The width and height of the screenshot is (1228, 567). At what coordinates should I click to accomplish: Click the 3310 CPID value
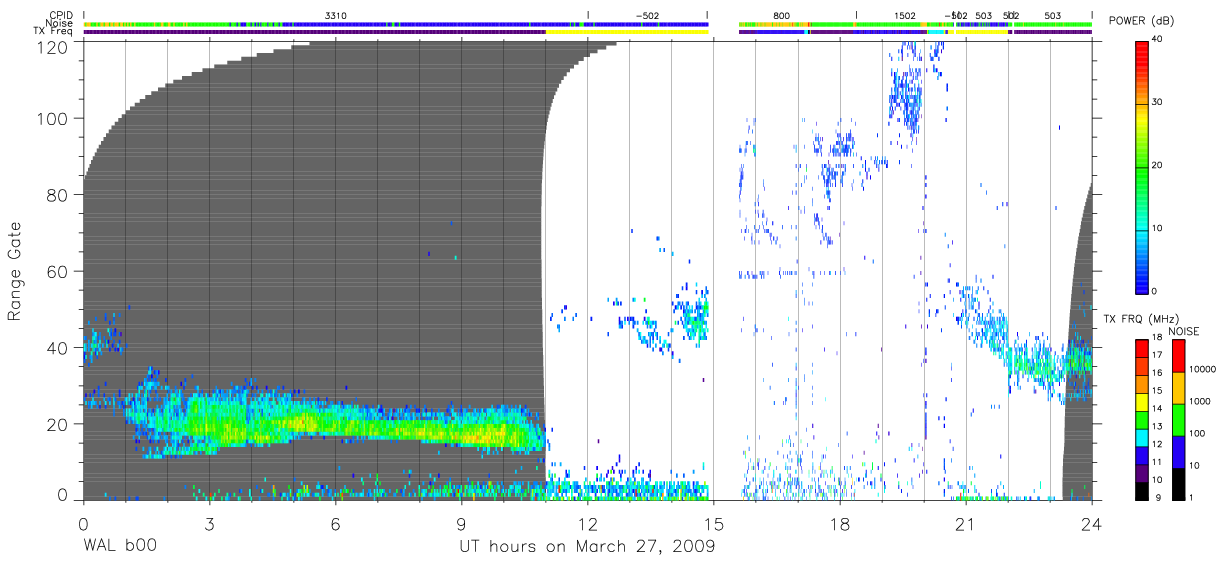[337, 15]
